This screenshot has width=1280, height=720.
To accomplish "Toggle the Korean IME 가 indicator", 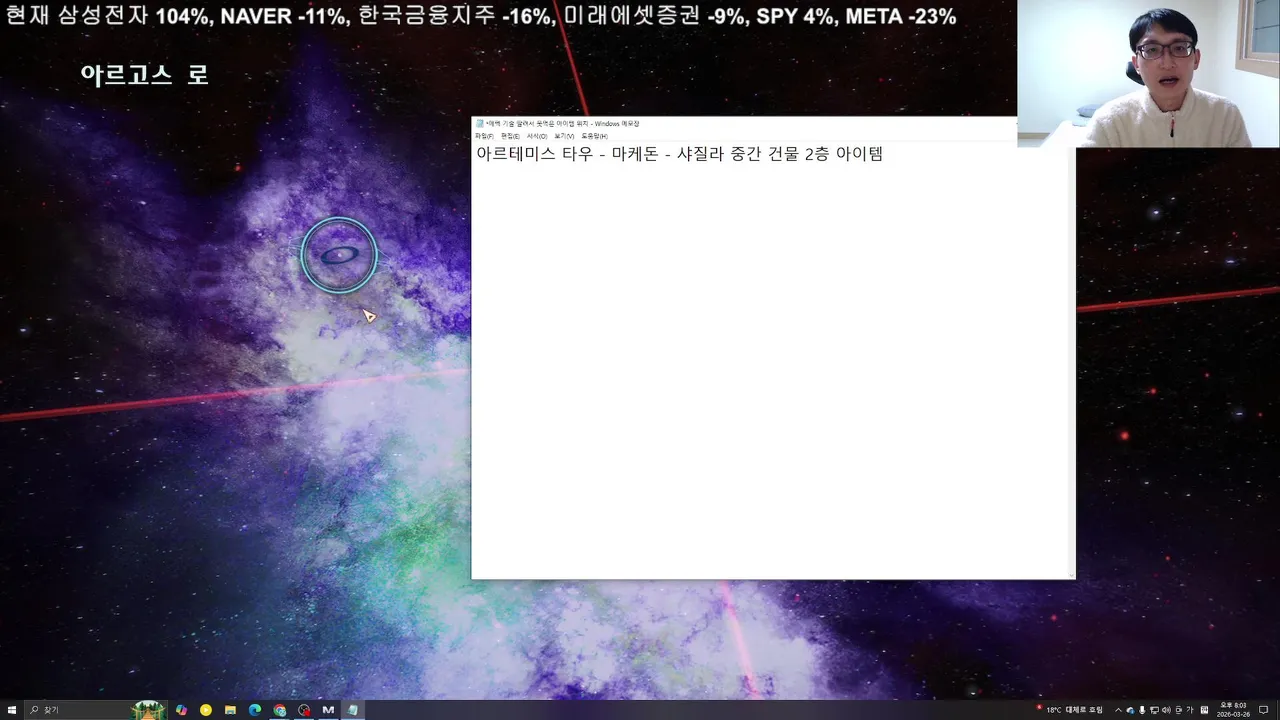I will pos(1190,710).
